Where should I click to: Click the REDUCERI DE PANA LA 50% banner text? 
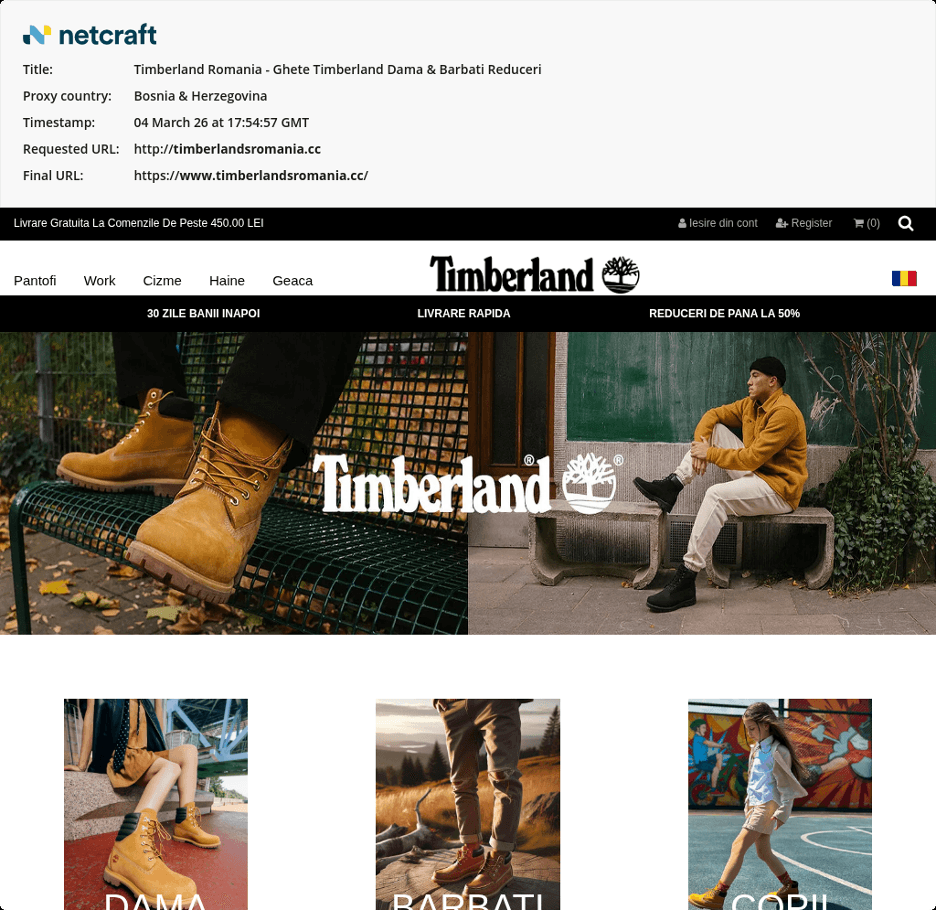pyautogui.click(x=724, y=313)
